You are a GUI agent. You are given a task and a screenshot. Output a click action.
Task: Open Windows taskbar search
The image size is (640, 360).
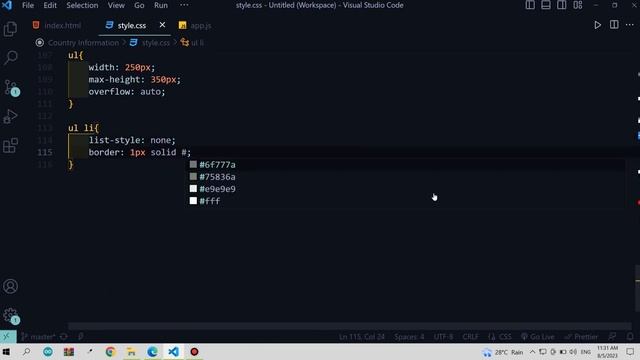[26, 352]
